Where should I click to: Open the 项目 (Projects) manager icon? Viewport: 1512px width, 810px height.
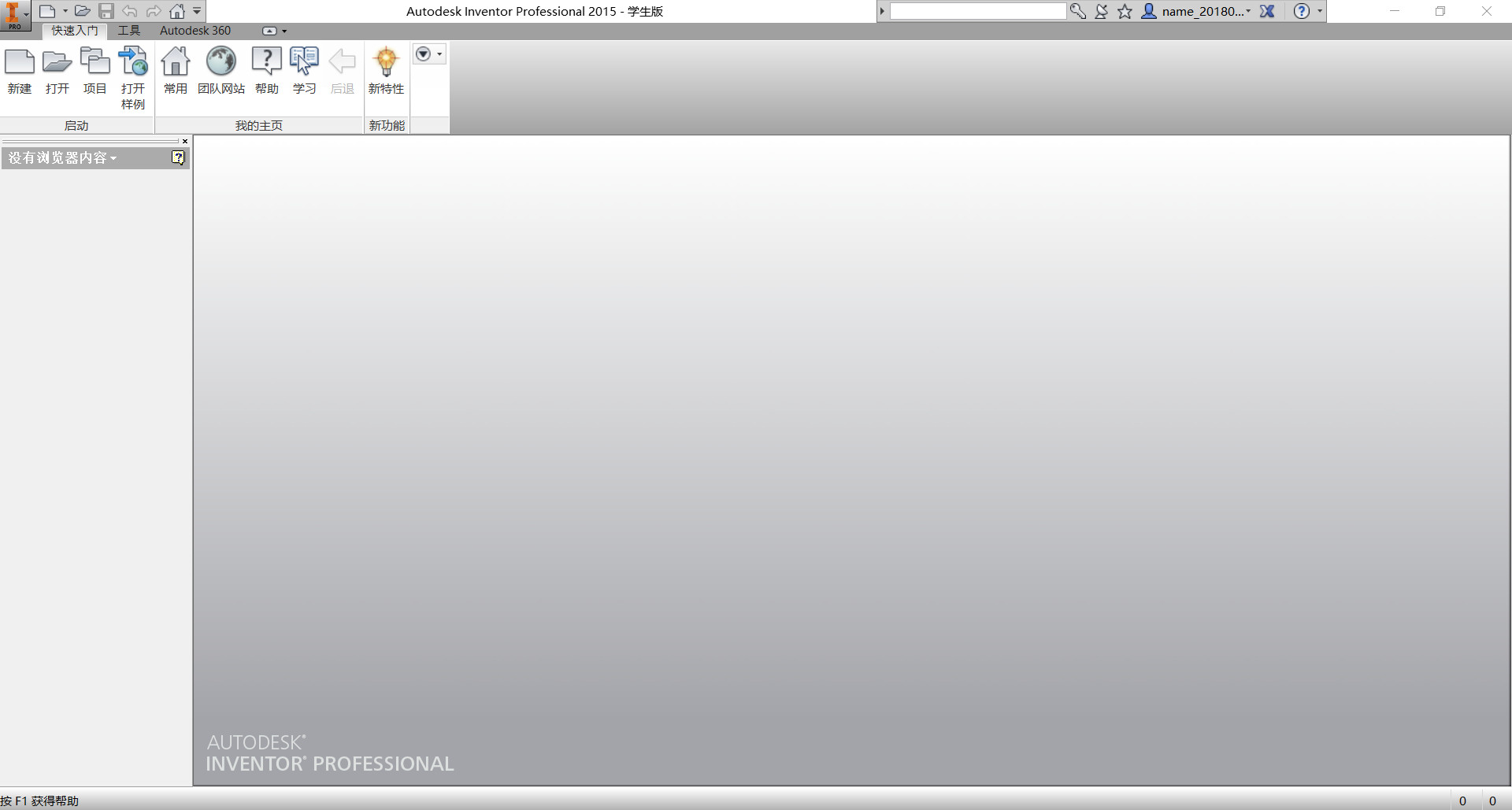pos(94,71)
